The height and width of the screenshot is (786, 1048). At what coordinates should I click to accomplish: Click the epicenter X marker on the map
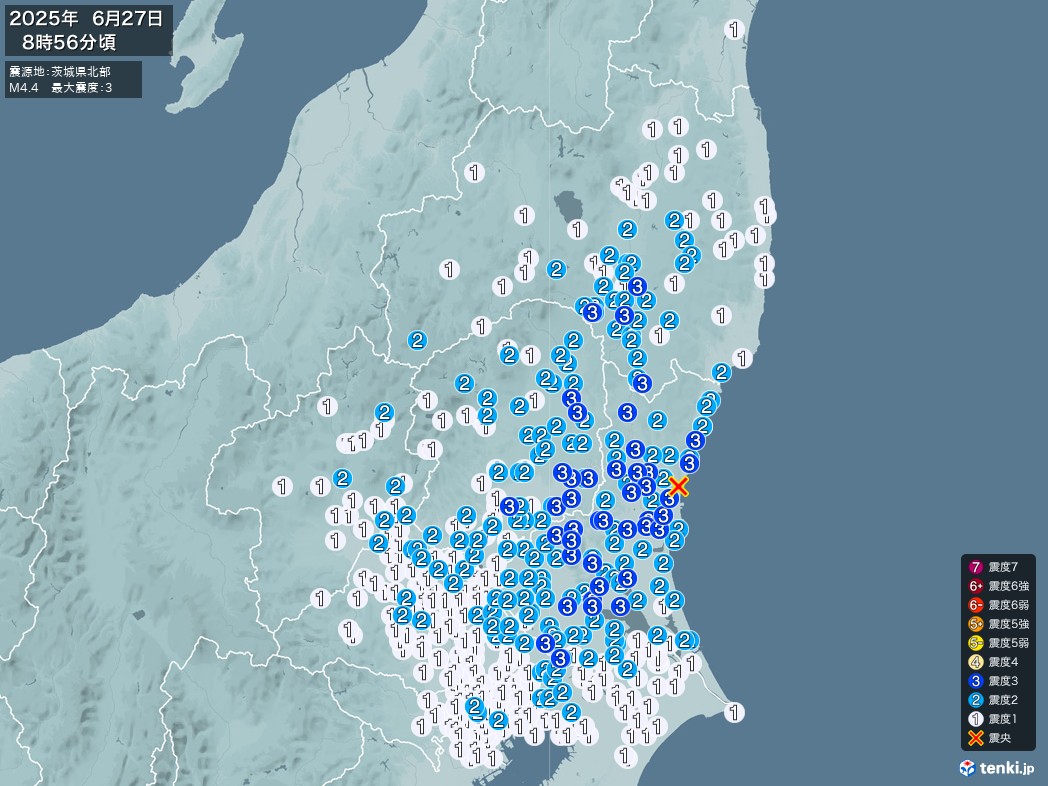click(x=678, y=486)
